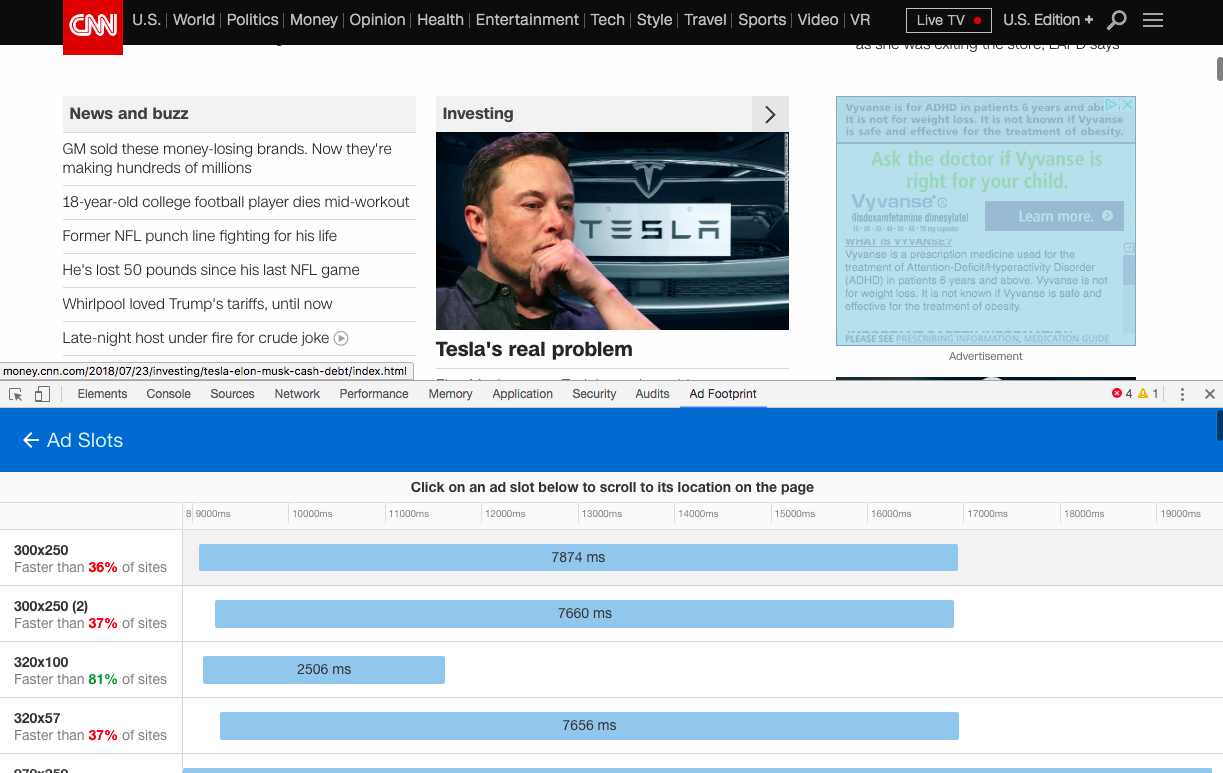The height and width of the screenshot is (773, 1223).
Task: Click the ad choices icon on Vyvanse ad
Action: 1111,104
